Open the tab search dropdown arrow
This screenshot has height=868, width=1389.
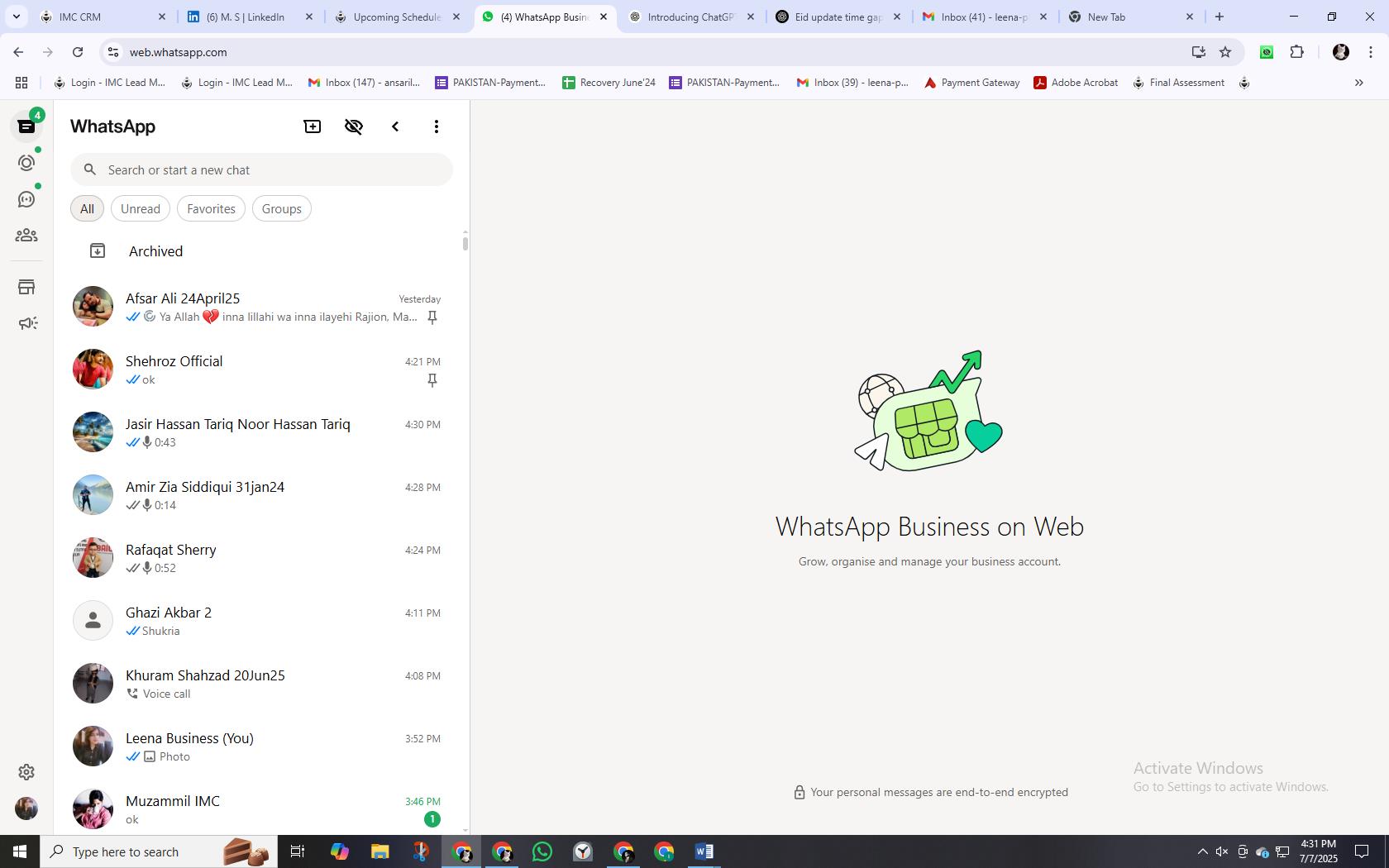pyautogui.click(x=16, y=17)
